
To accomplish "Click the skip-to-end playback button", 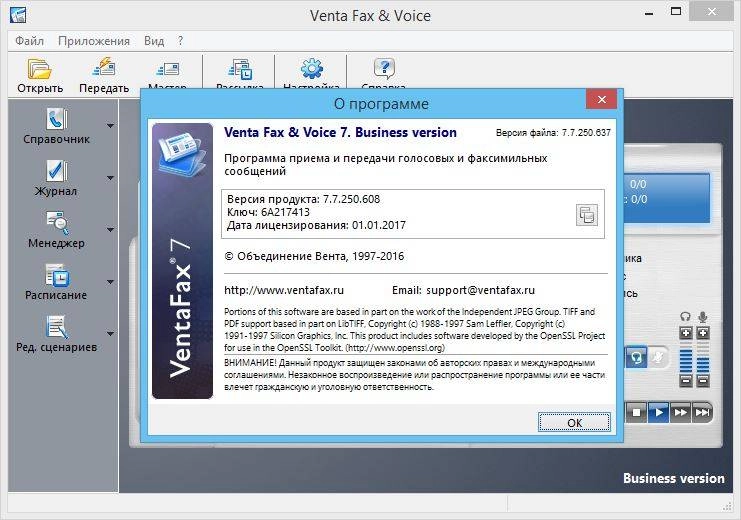I will pos(702,413).
